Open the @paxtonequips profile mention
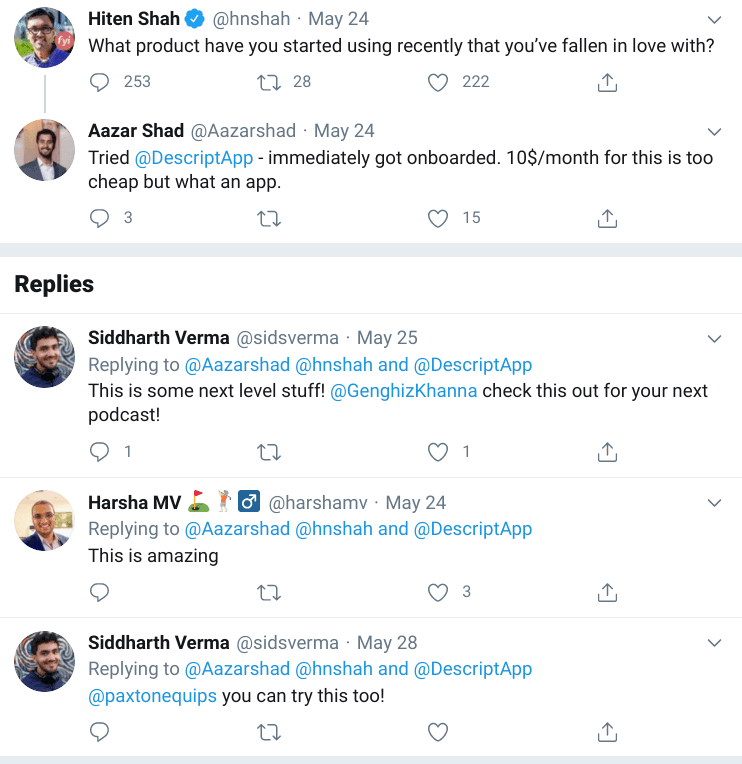 [152, 696]
